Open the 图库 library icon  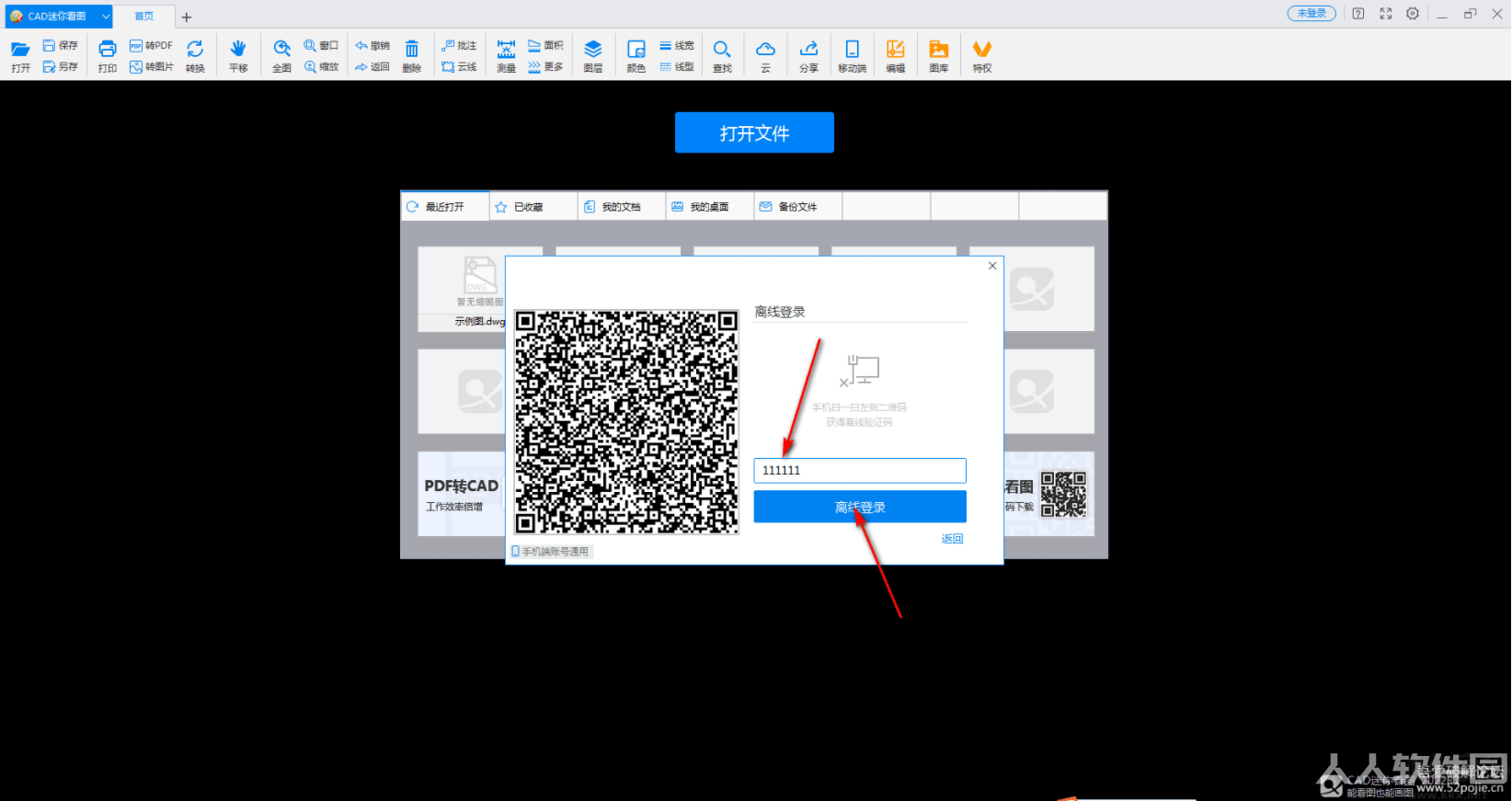pyautogui.click(x=939, y=56)
